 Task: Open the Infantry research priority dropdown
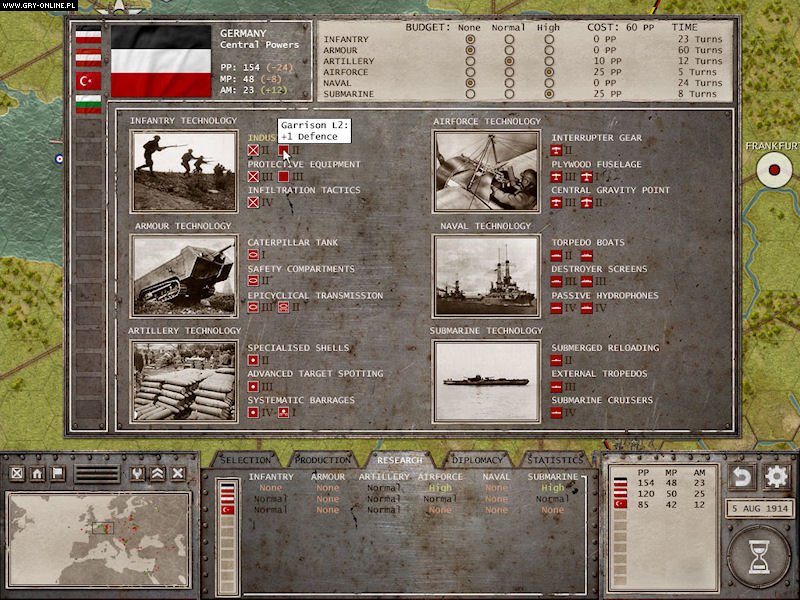[x=271, y=487]
